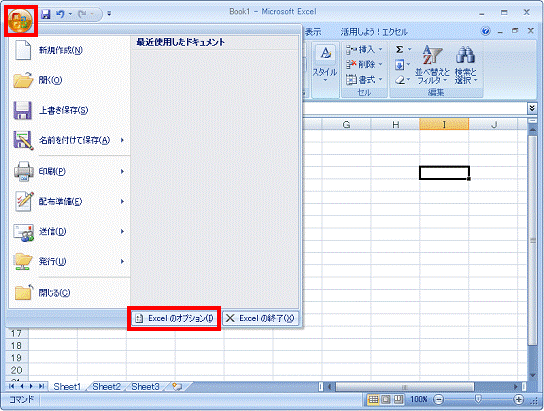Choose 新規作成(N) in the Office menu
The height and width of the screenshot is (411, 544).
69,50
